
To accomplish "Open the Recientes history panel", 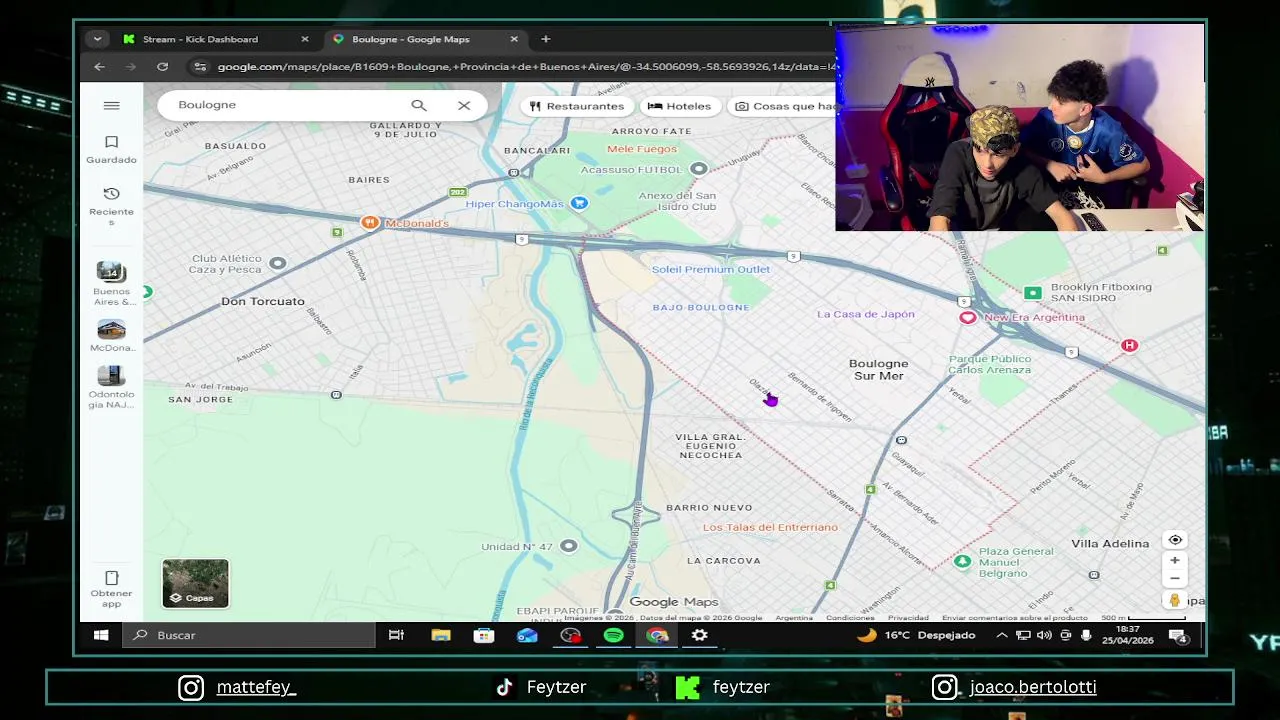I will pyautogui.click(x=111, y=206).
